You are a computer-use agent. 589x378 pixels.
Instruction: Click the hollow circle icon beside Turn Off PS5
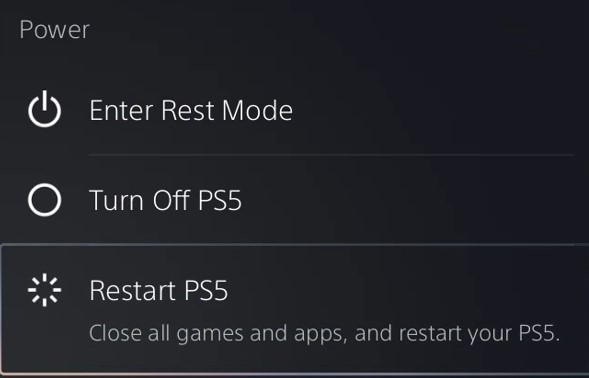44,200
